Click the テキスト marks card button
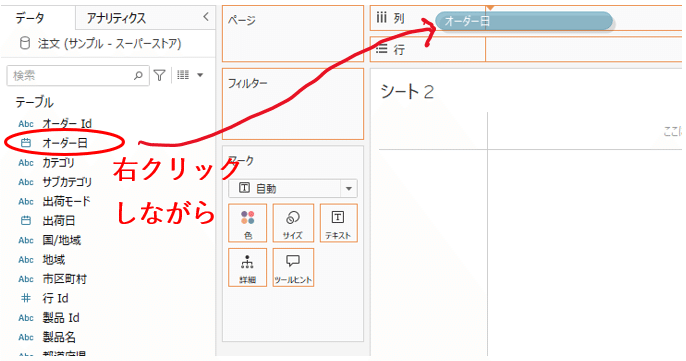Viewport: 686px width, 361px height. click(x=338, y=223)
